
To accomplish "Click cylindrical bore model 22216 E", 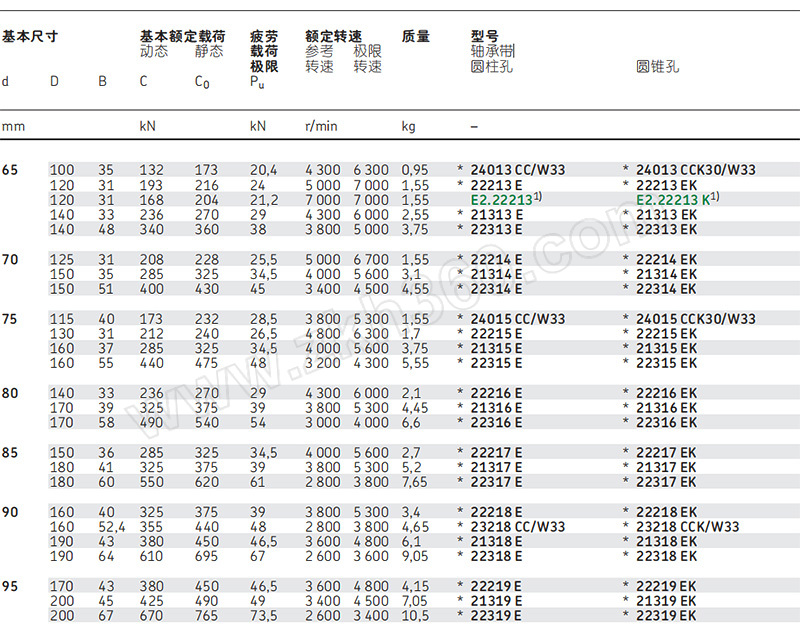I will click(496, 394).
